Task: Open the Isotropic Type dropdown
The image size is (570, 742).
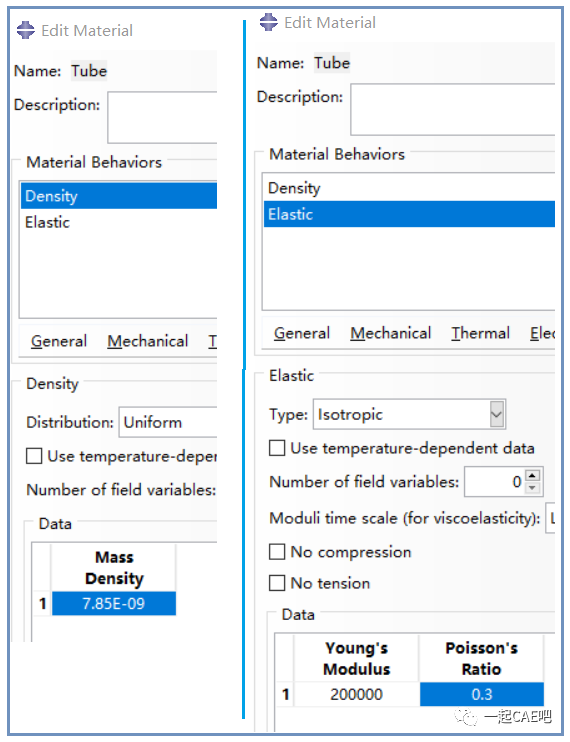Action: [x=410, y=415]
